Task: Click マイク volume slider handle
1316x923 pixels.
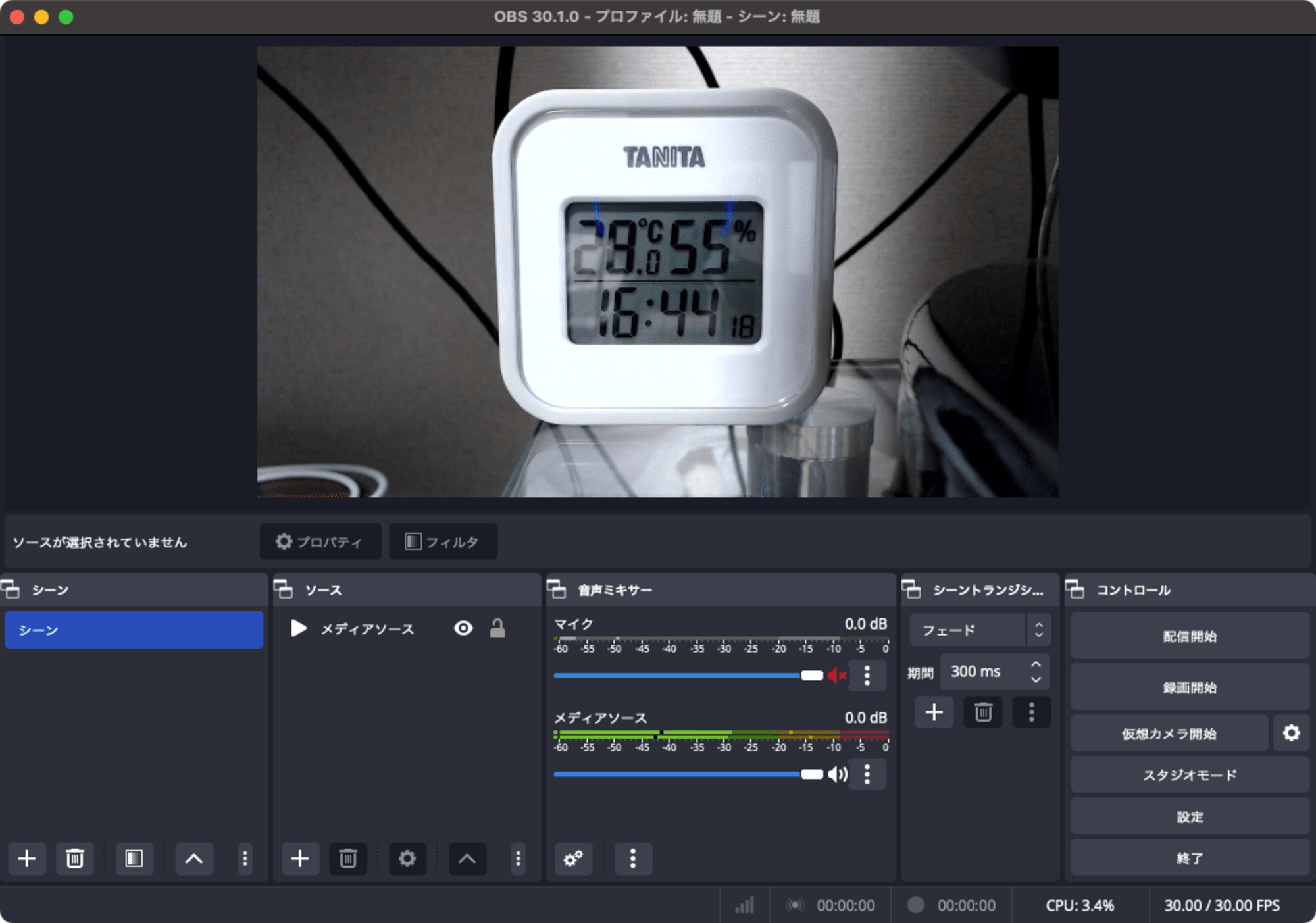Action: click(x=812, y=676)
